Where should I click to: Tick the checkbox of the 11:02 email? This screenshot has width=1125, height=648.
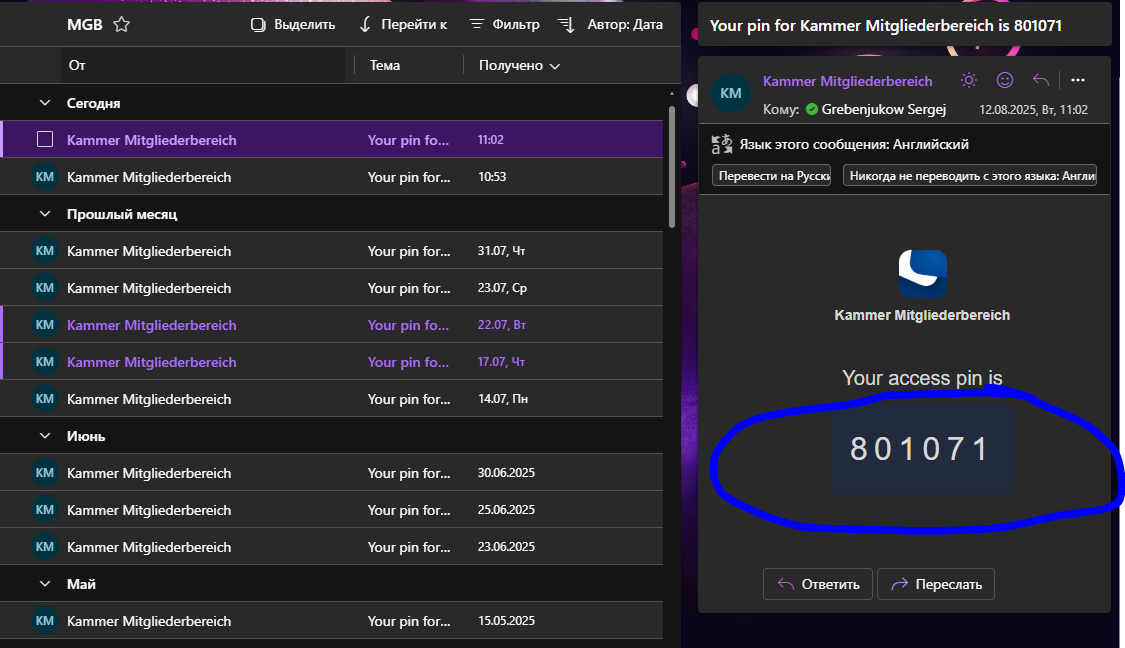click(44, 139)
